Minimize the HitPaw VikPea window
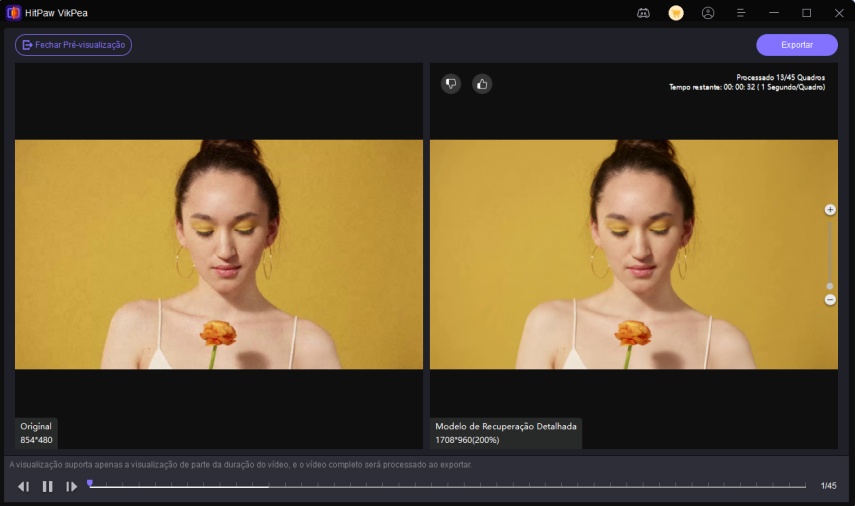855x506 pixels. pos(774,13)
